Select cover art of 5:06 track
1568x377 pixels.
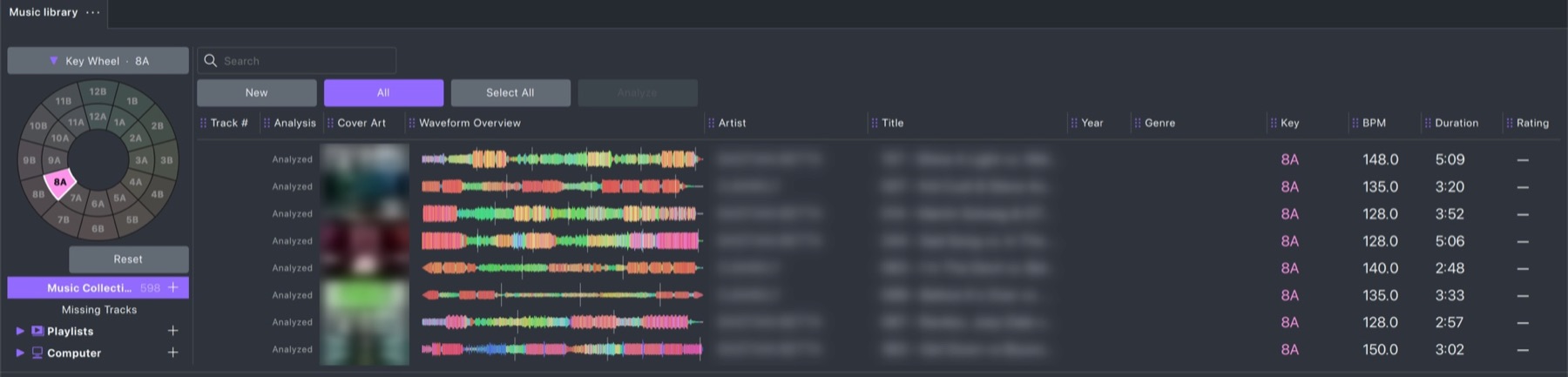(365, 241)
